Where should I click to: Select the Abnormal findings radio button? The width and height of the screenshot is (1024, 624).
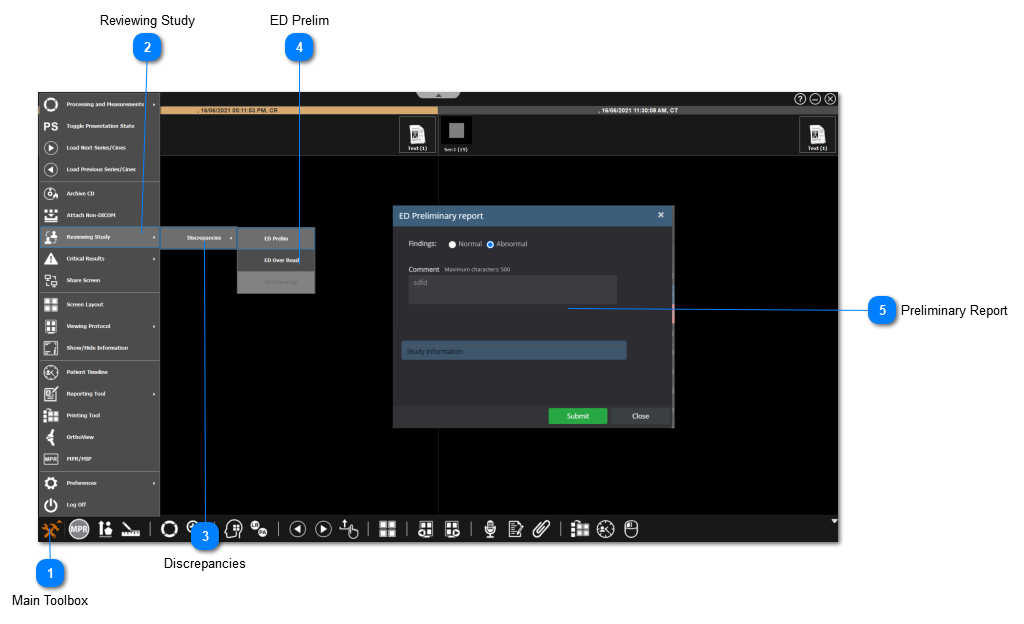[490, 244]
